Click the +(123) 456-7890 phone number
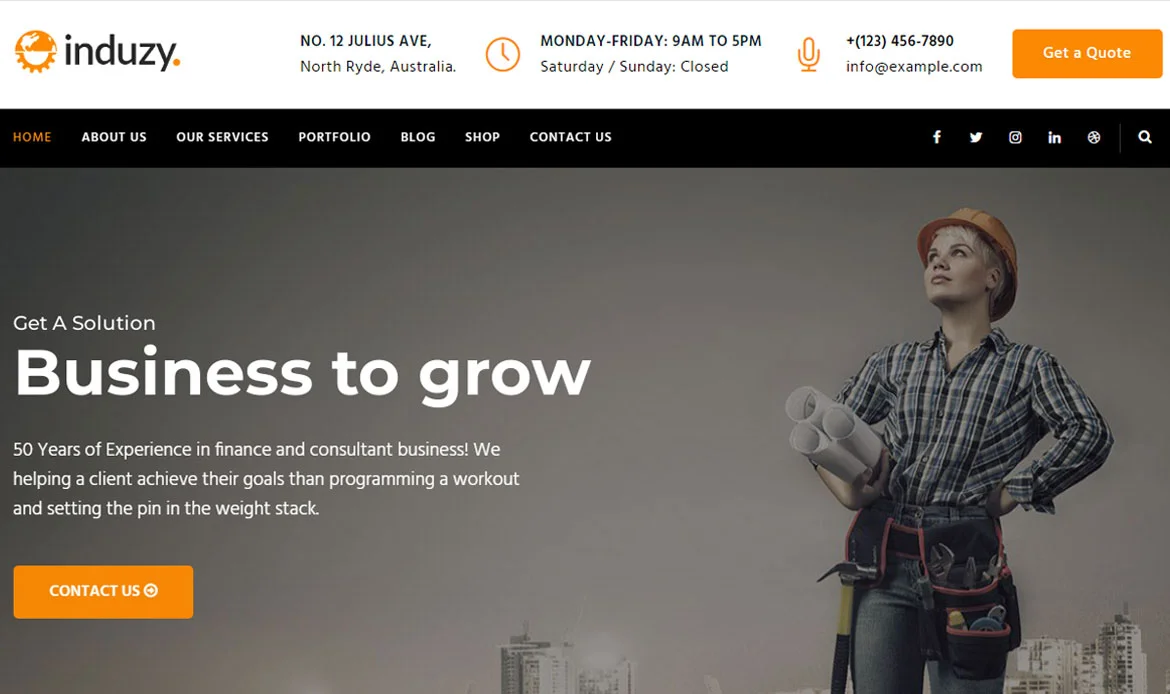 [x=900, y=41]
